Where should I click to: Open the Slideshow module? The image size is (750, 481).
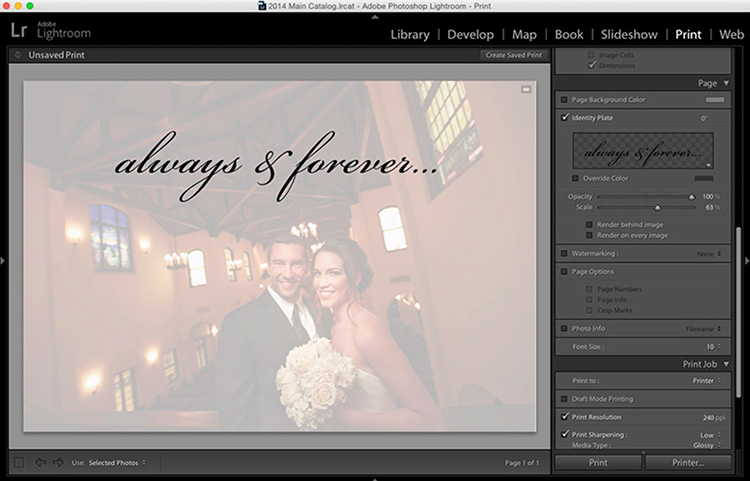629,34
